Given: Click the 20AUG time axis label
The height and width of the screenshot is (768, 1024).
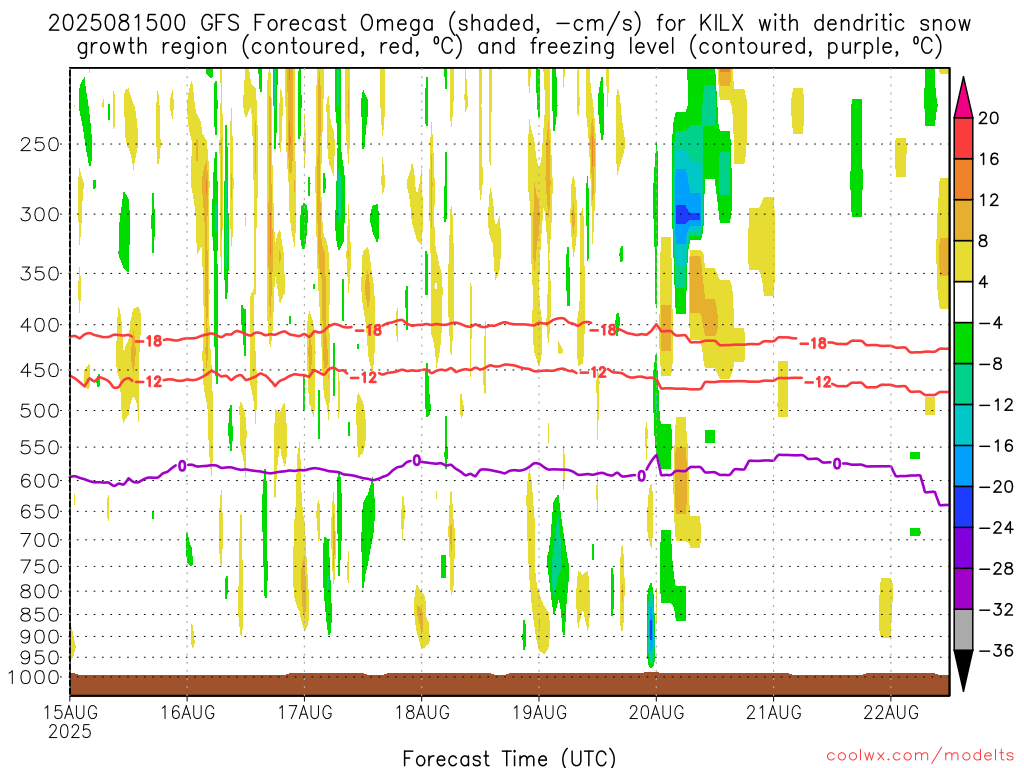Looking at the screenshot, I should [x=656, y=712].
